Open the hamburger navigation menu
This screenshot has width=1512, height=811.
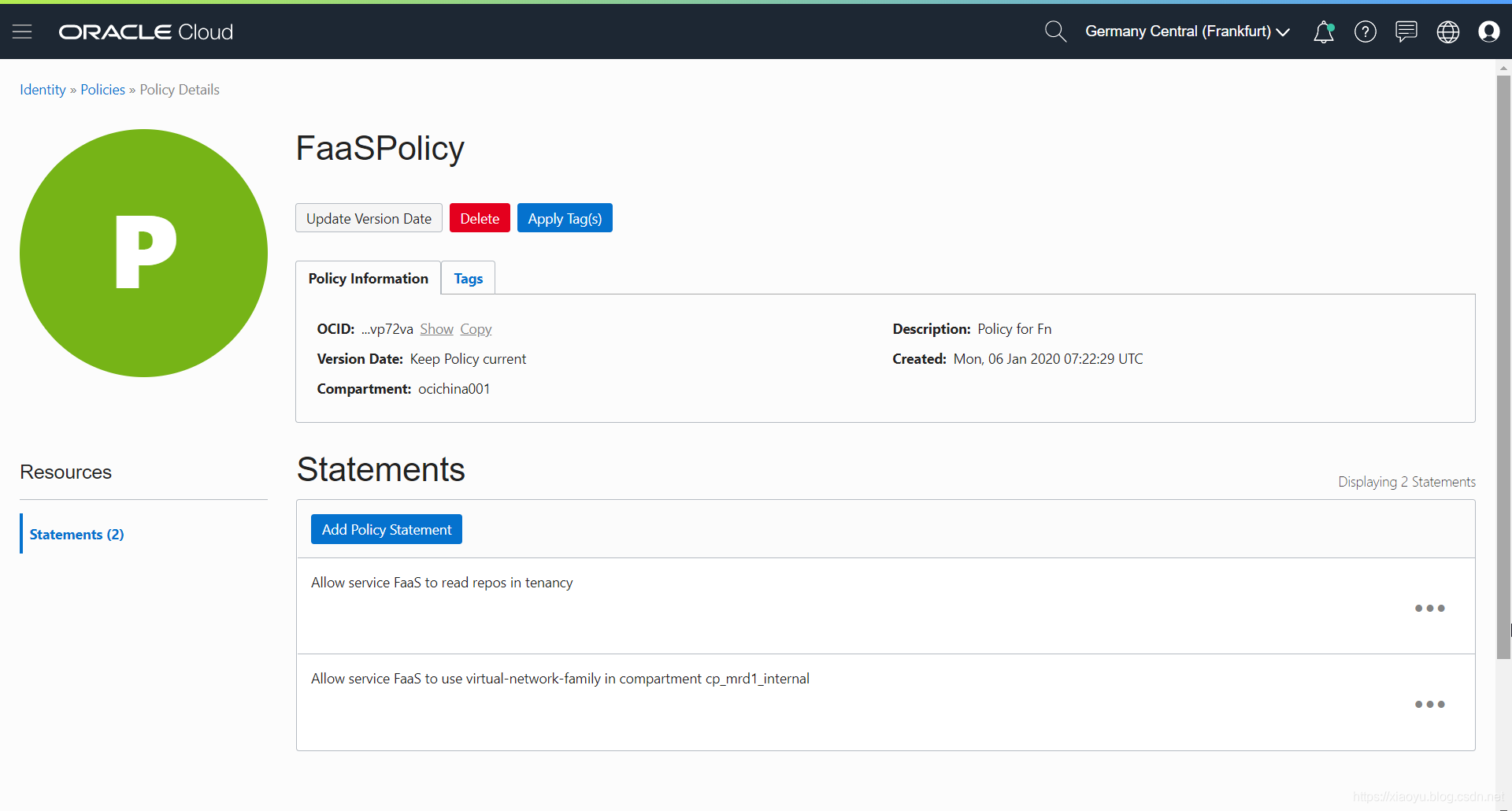tap(22, 31)
